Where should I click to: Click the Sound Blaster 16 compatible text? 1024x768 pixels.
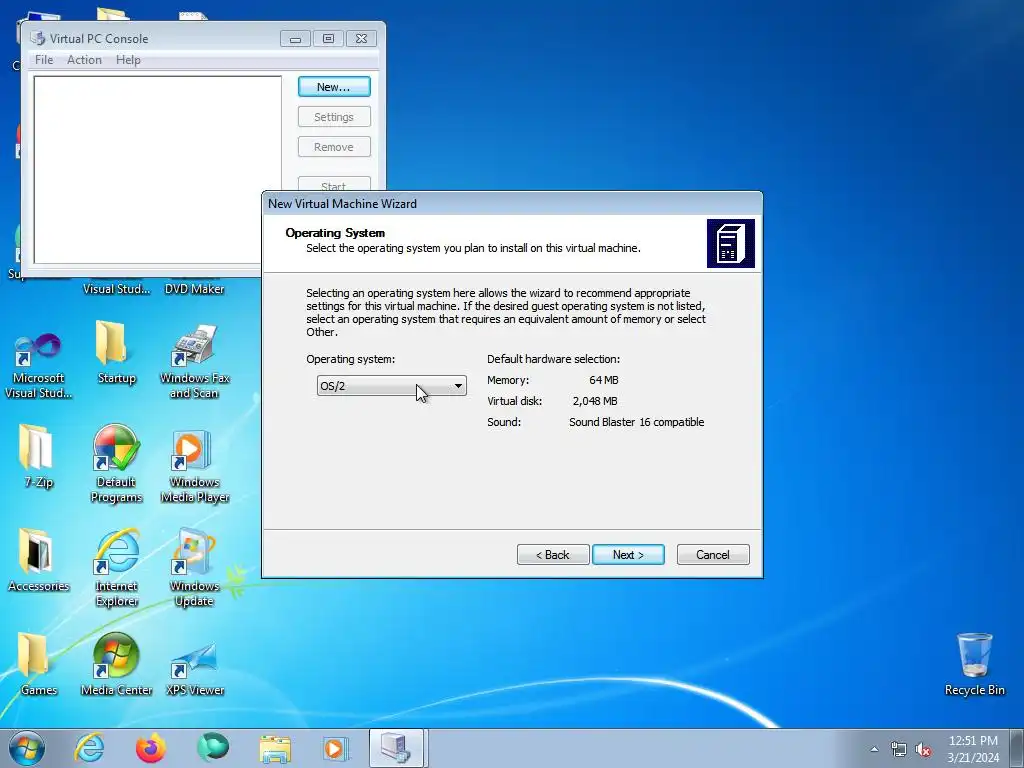click(x=636, y=422)
